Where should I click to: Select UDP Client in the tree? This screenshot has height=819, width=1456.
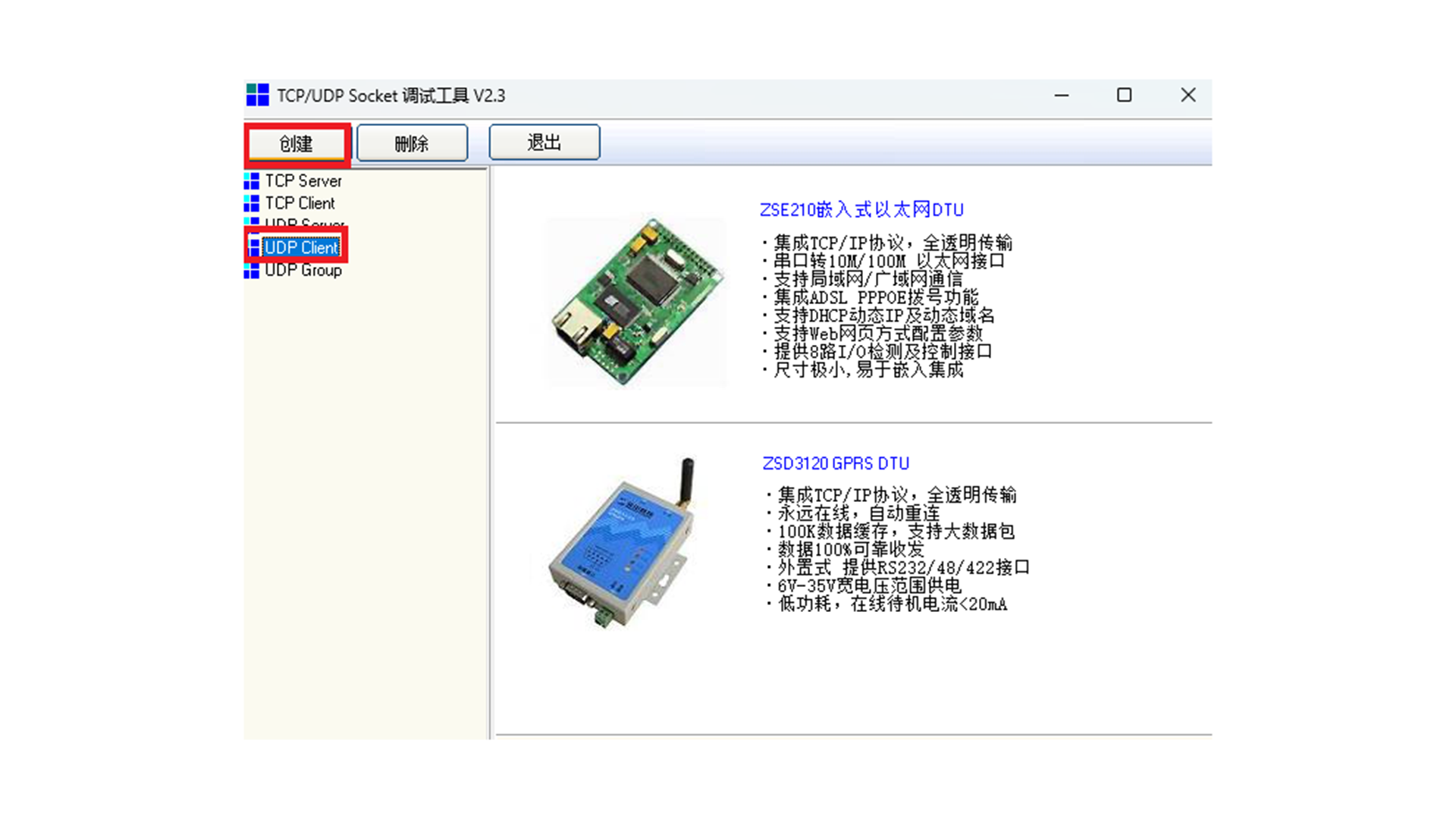(x=301, y=247)
